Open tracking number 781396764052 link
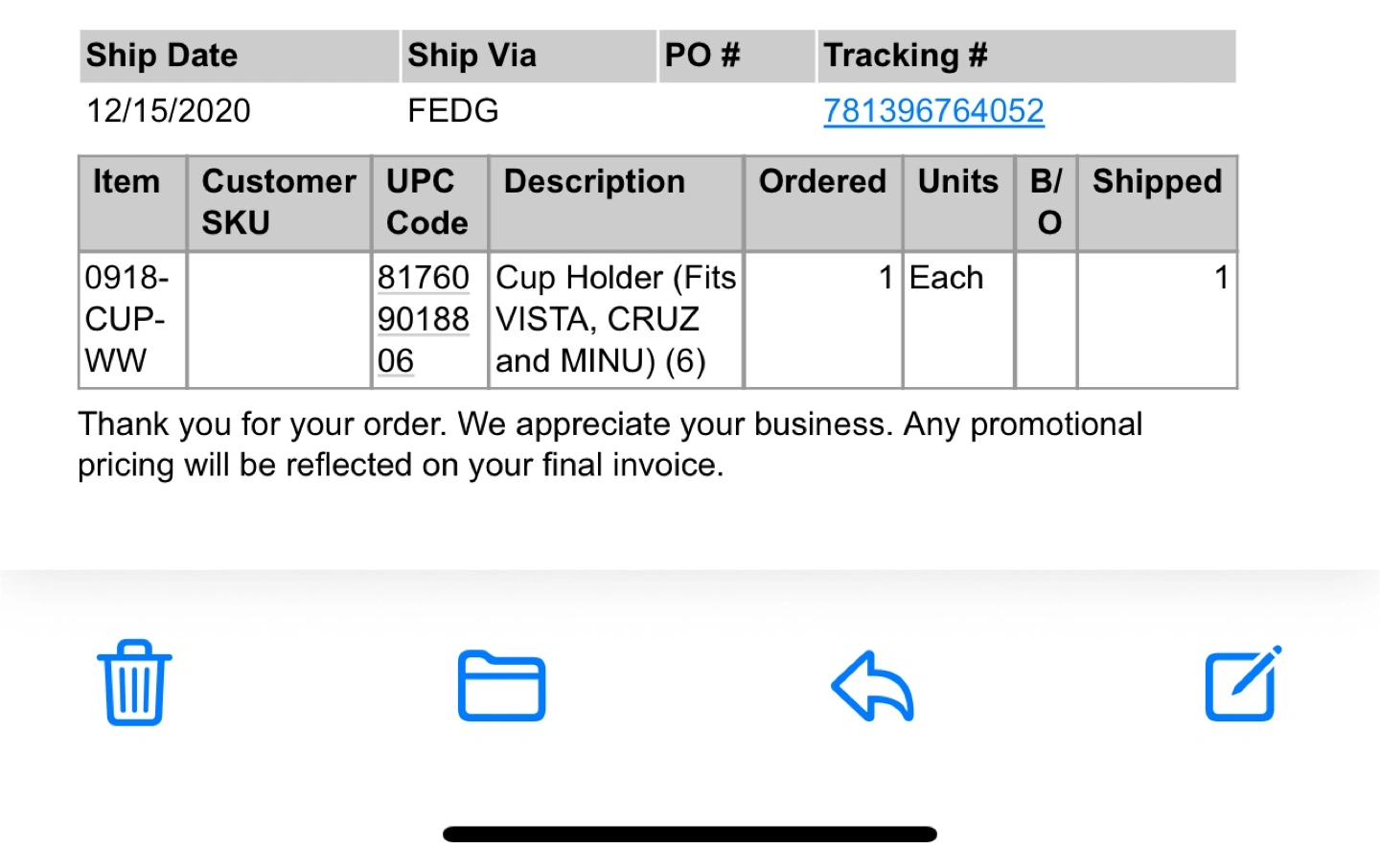The image size is (1380, 868). (933, 111)
